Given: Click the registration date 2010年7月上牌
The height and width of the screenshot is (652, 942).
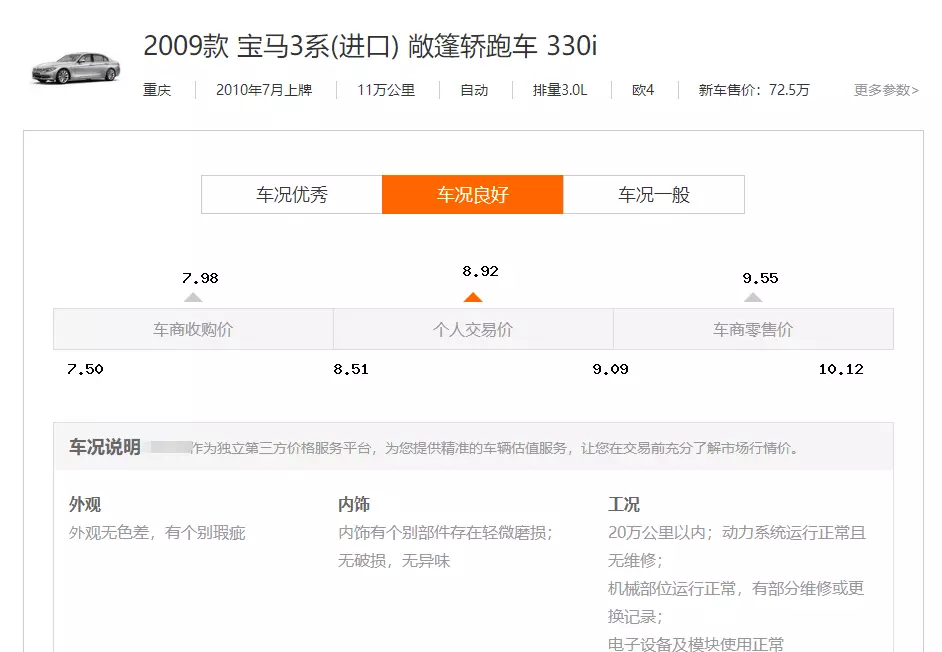Looking at the screenshot, I should (x=264, y=90).
